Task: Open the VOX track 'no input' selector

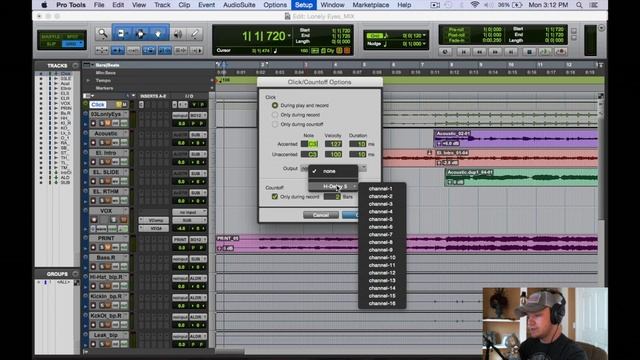Action: (189, 212)
